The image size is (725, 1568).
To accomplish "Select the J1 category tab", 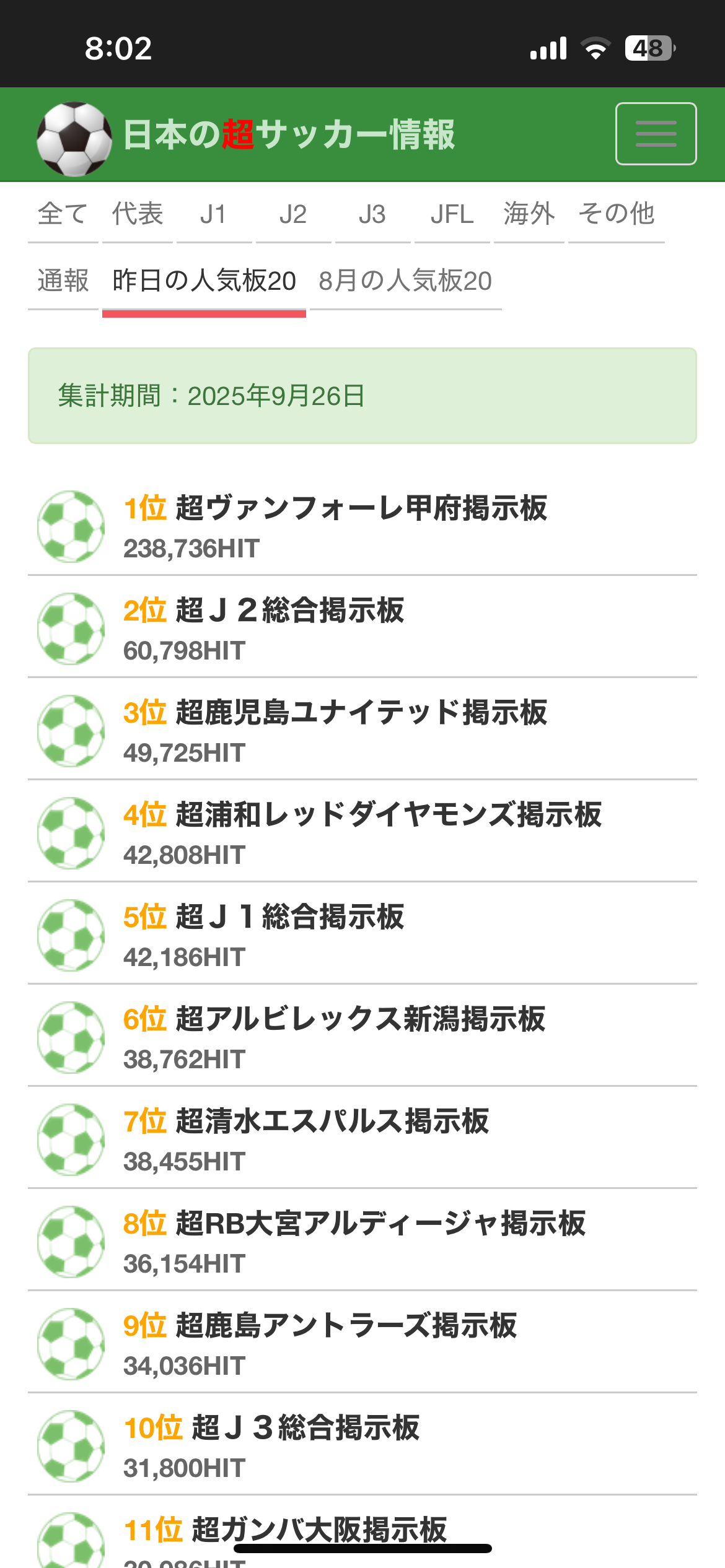I will click(x=214, y=214).
